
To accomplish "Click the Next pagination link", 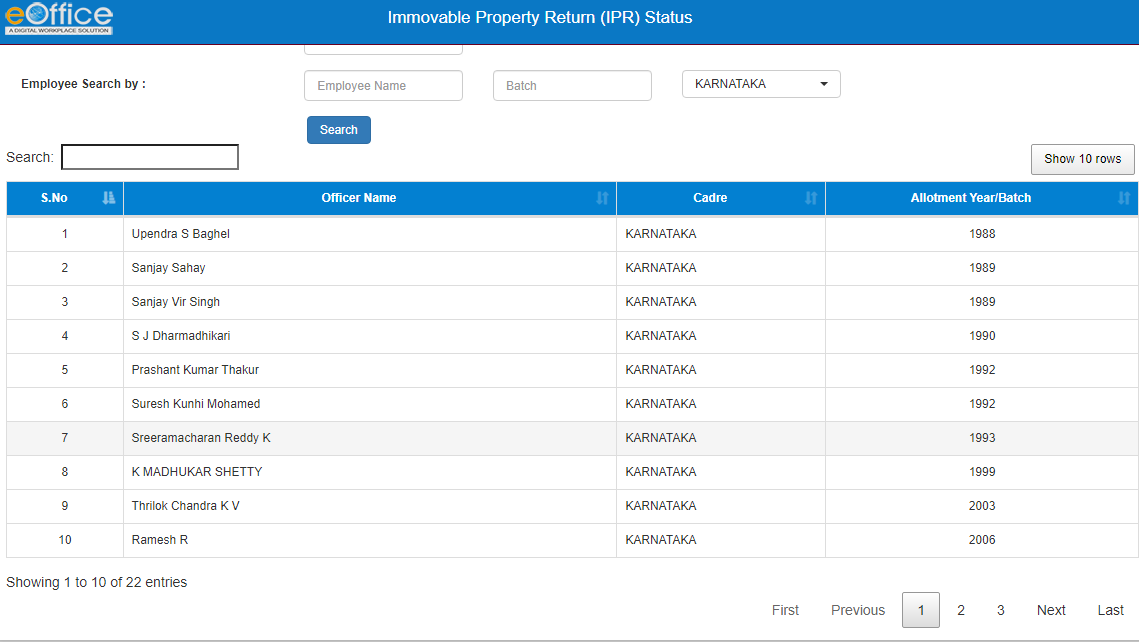I will [1051, 610].
